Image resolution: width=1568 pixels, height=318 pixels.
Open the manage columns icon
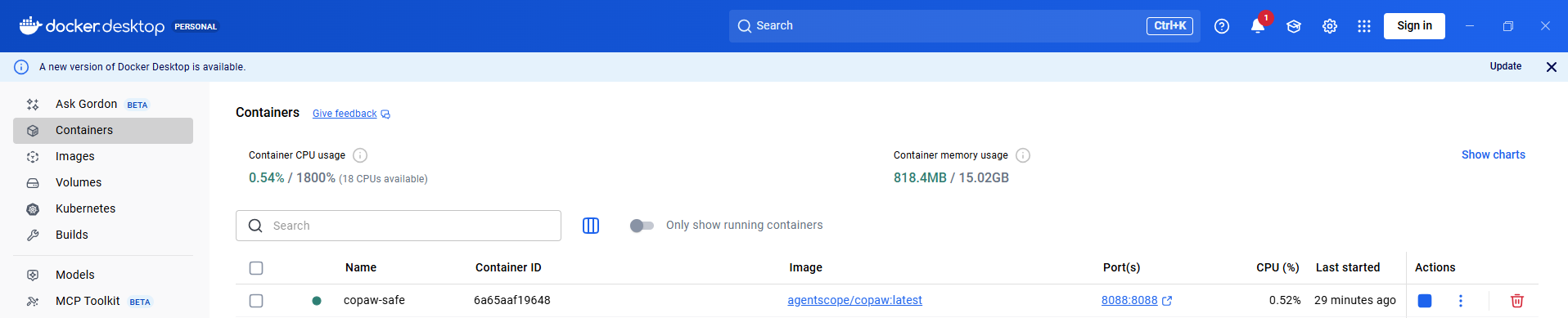(591, 226)
